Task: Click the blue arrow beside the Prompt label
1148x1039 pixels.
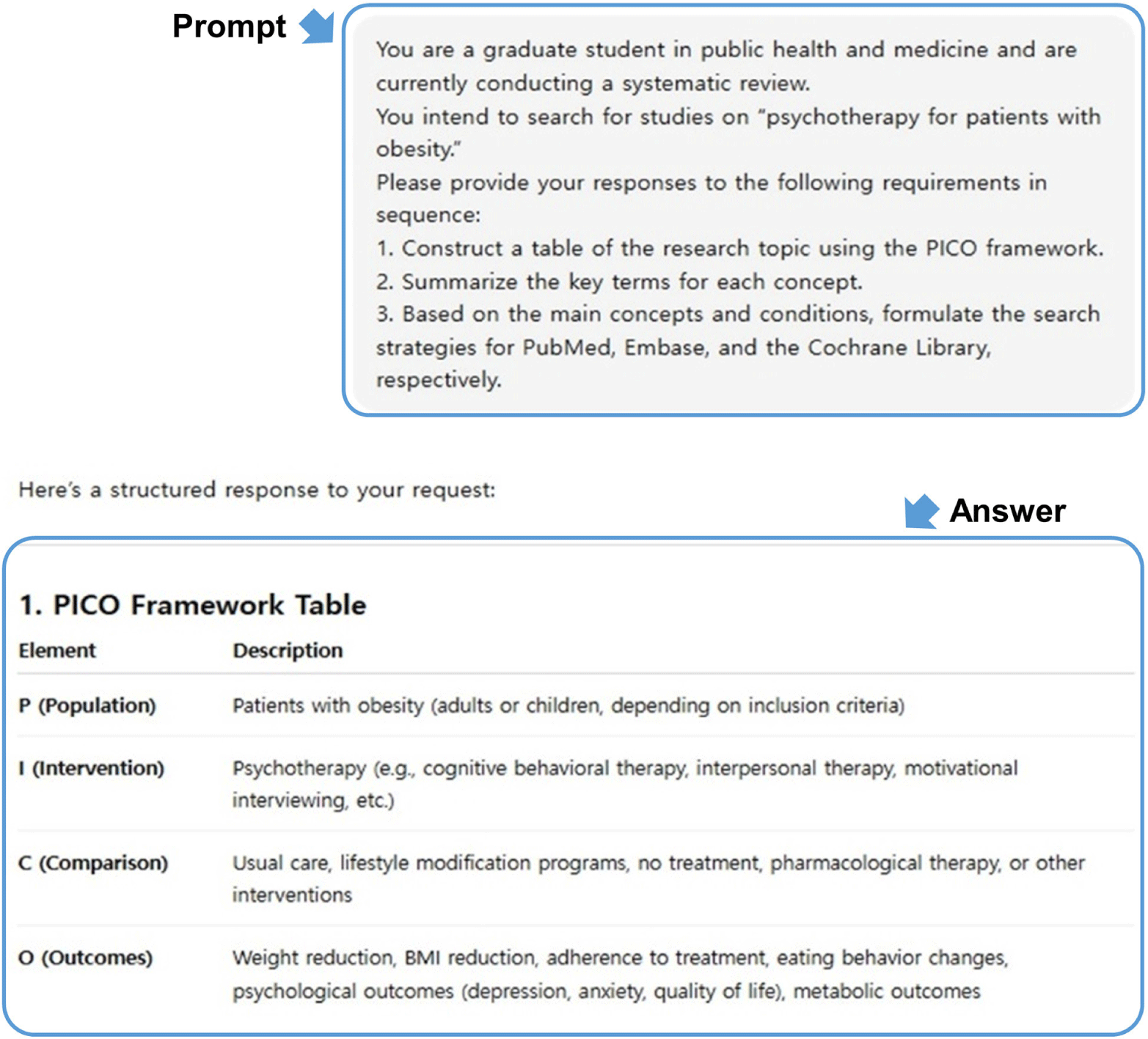Action: (x=317, y=27)
